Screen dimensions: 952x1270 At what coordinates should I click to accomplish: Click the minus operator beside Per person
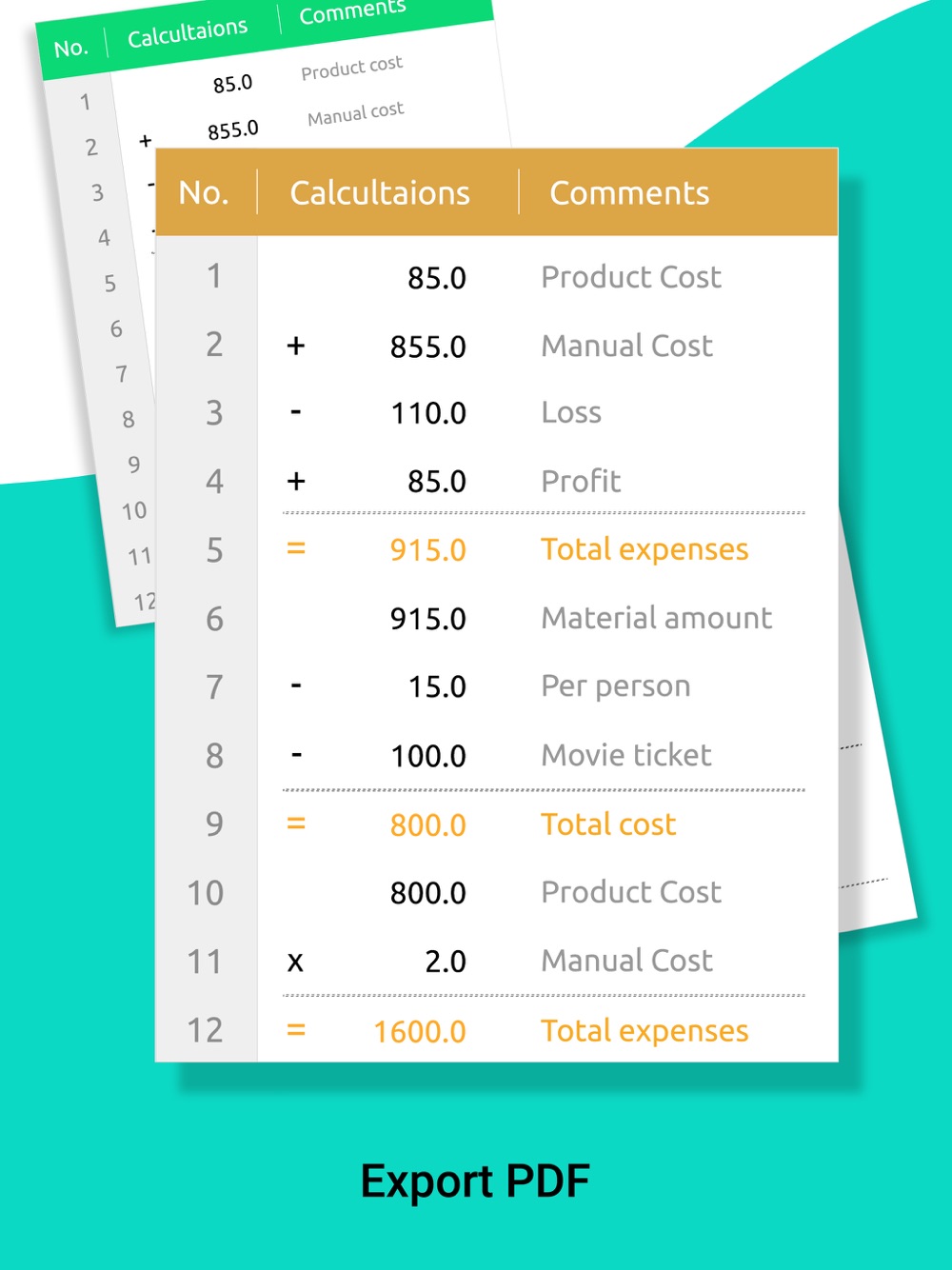296,686
